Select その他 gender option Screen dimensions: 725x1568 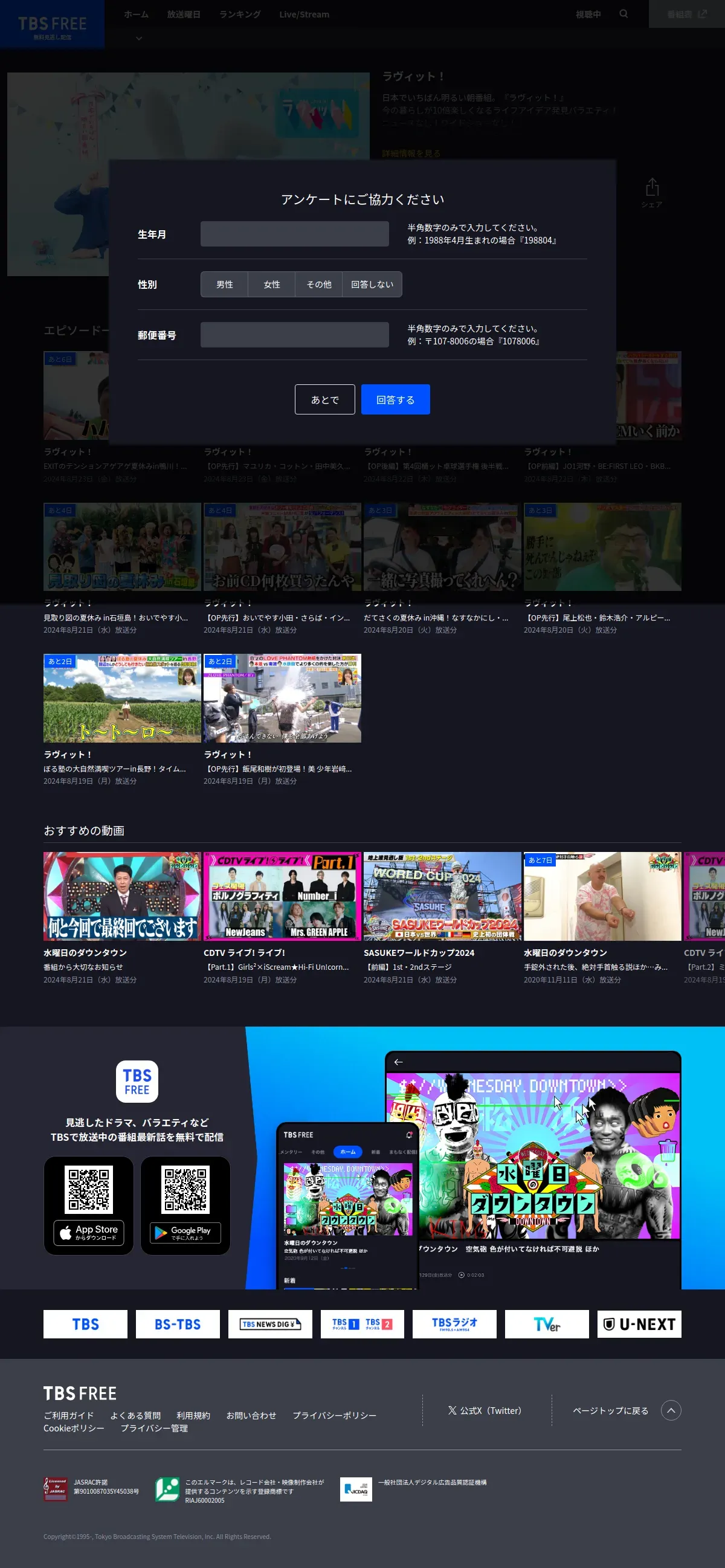[x=319, y=284]
